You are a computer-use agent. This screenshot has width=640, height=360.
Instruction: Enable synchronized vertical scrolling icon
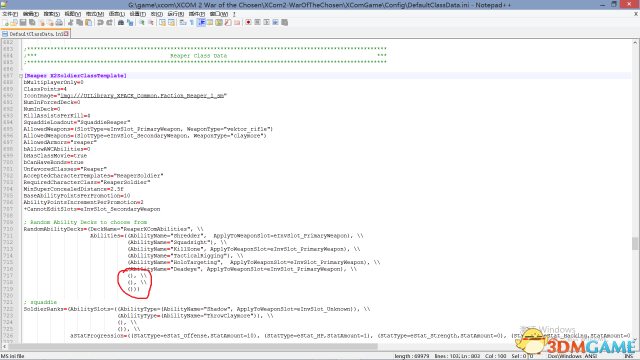point(162,23)
